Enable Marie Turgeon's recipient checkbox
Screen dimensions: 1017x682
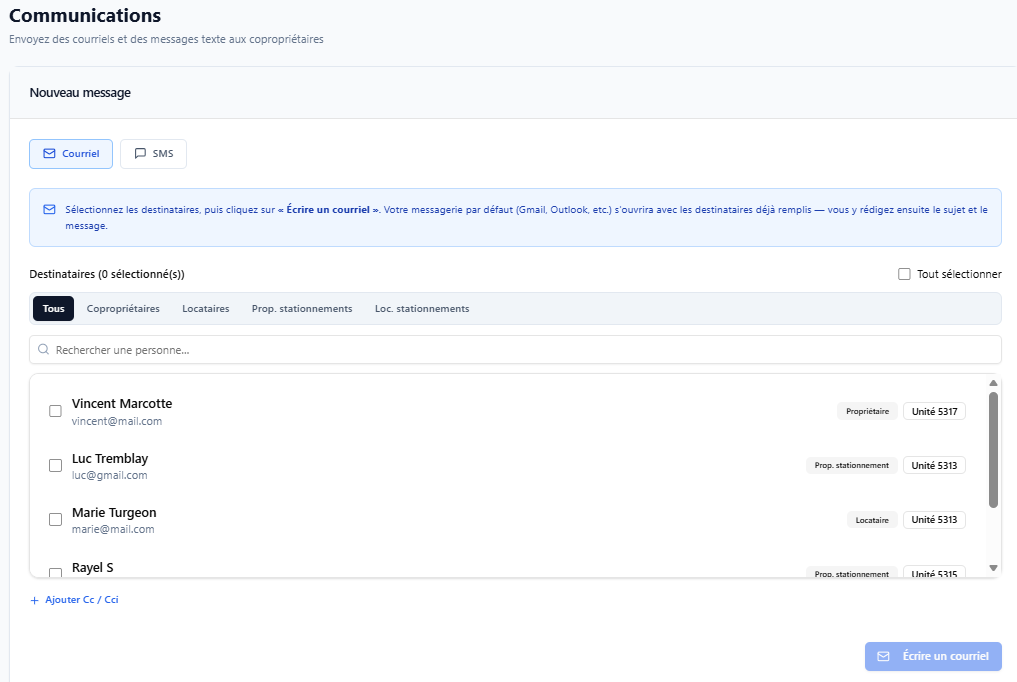(x=56, y=519)
